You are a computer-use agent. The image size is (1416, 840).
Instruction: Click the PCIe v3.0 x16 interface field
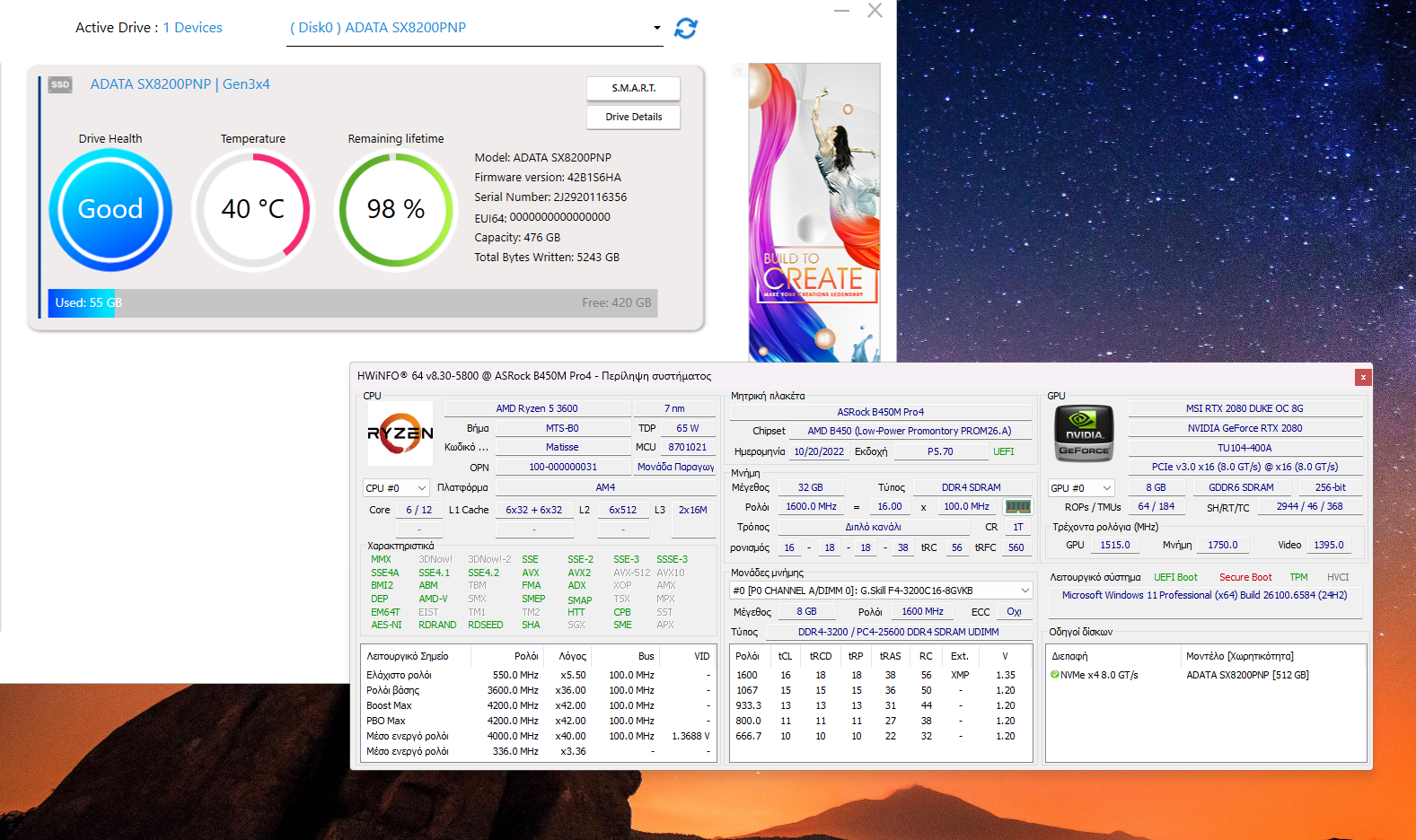(1244, 467)
